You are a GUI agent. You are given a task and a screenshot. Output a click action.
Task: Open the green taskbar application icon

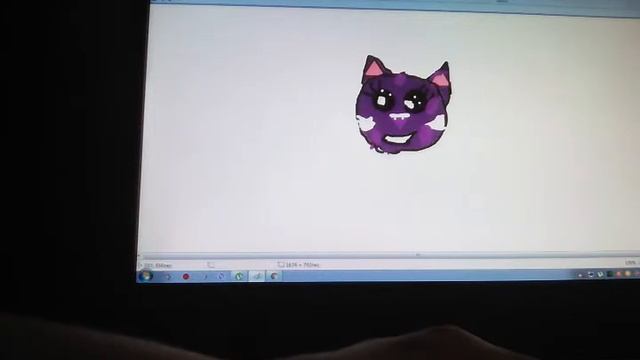click(x=239, y=277)
